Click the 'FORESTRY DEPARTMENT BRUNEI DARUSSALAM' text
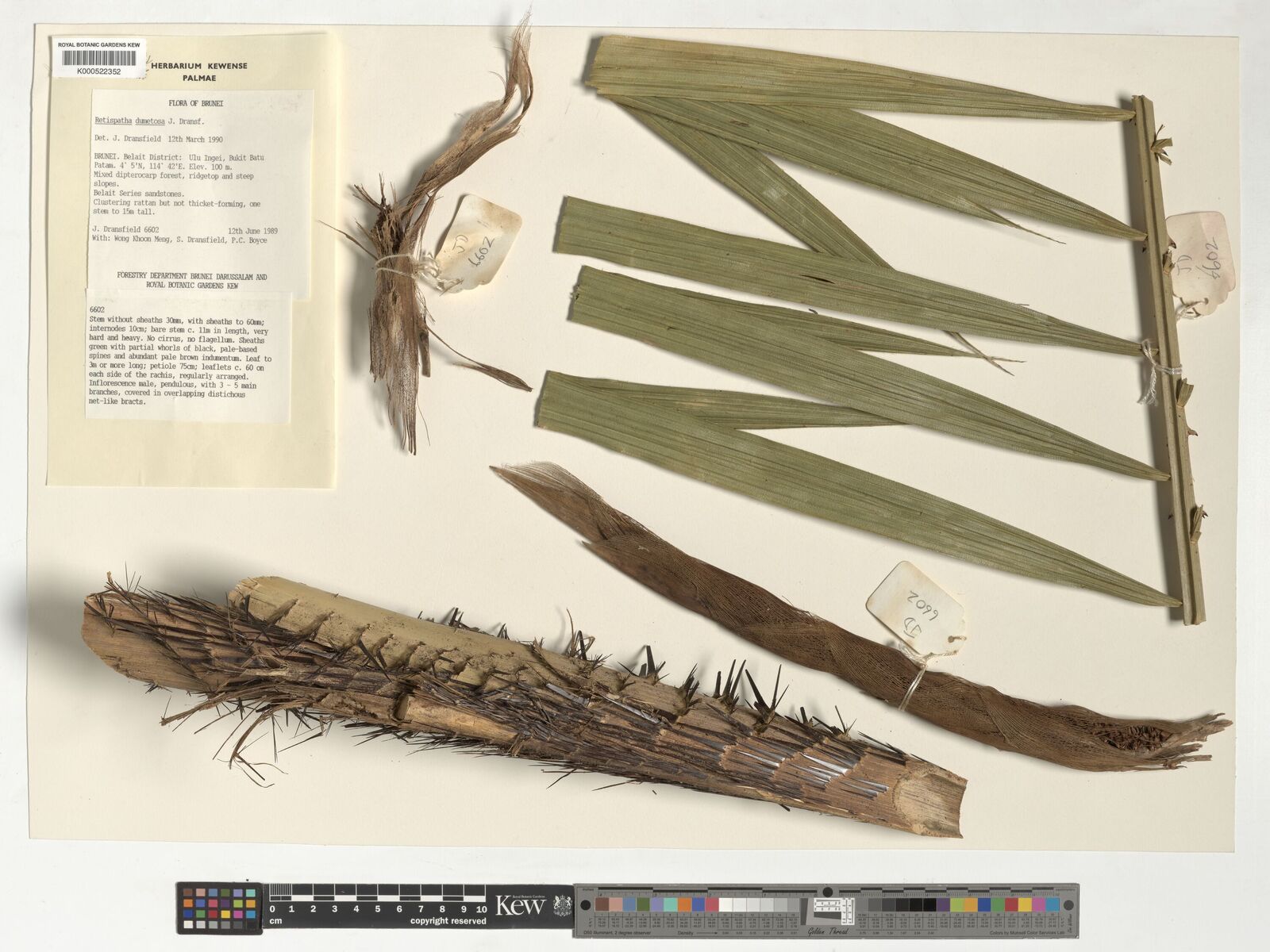Screen dimensions: 1270x952 coord(191,276)
